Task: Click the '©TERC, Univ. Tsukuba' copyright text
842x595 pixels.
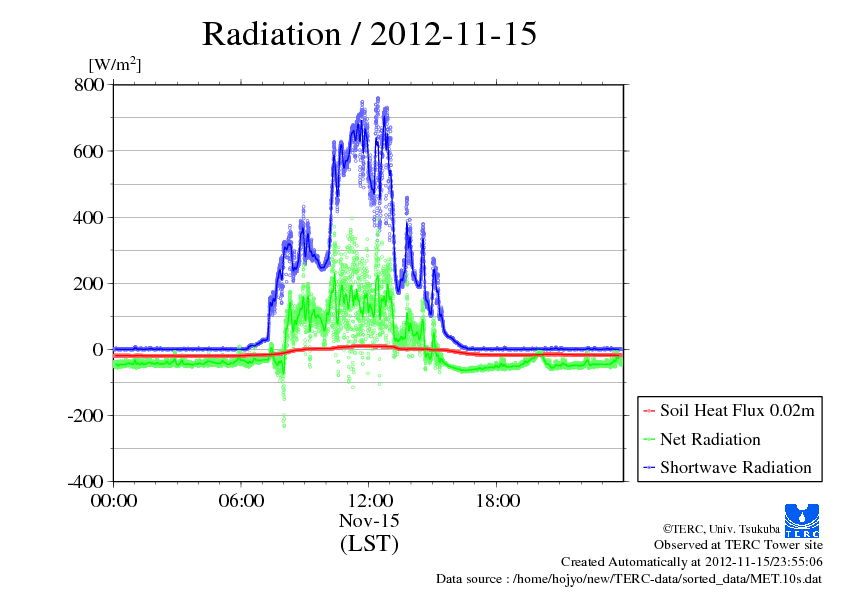Action: tap(721, 528)
